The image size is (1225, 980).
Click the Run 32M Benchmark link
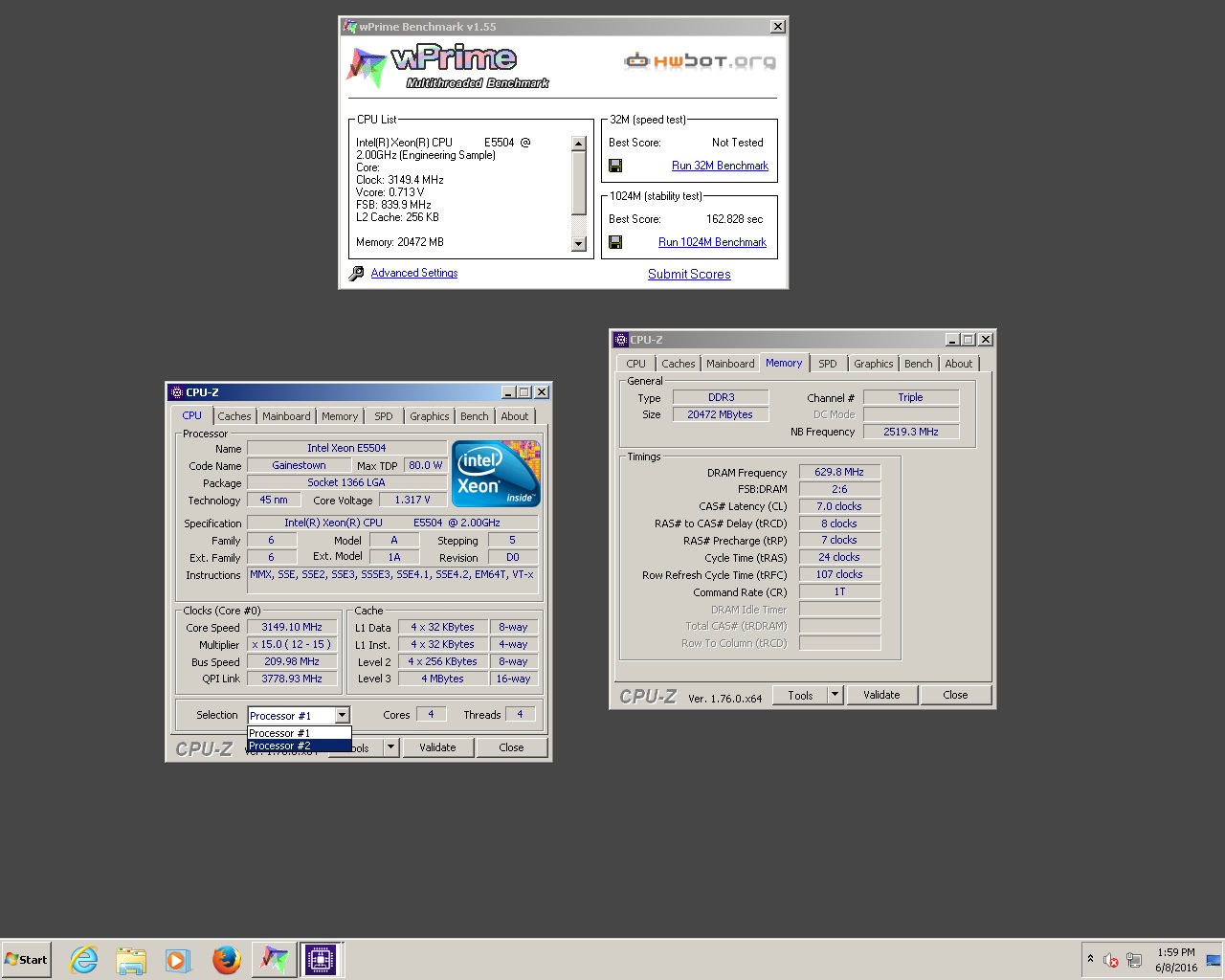[720, 166]
